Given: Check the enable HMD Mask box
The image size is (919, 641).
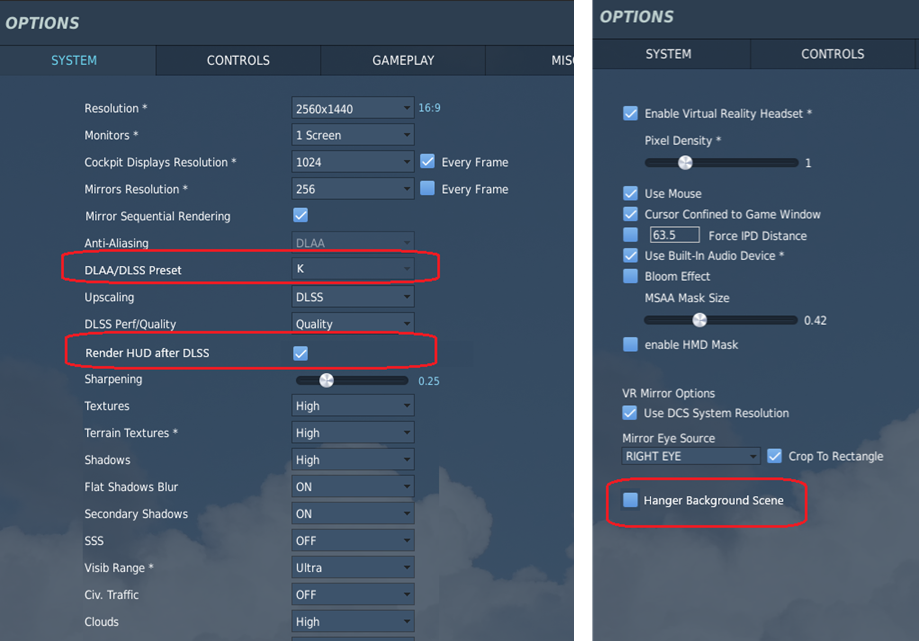Looking at the screenshot, I should click(x=631, y=345).
